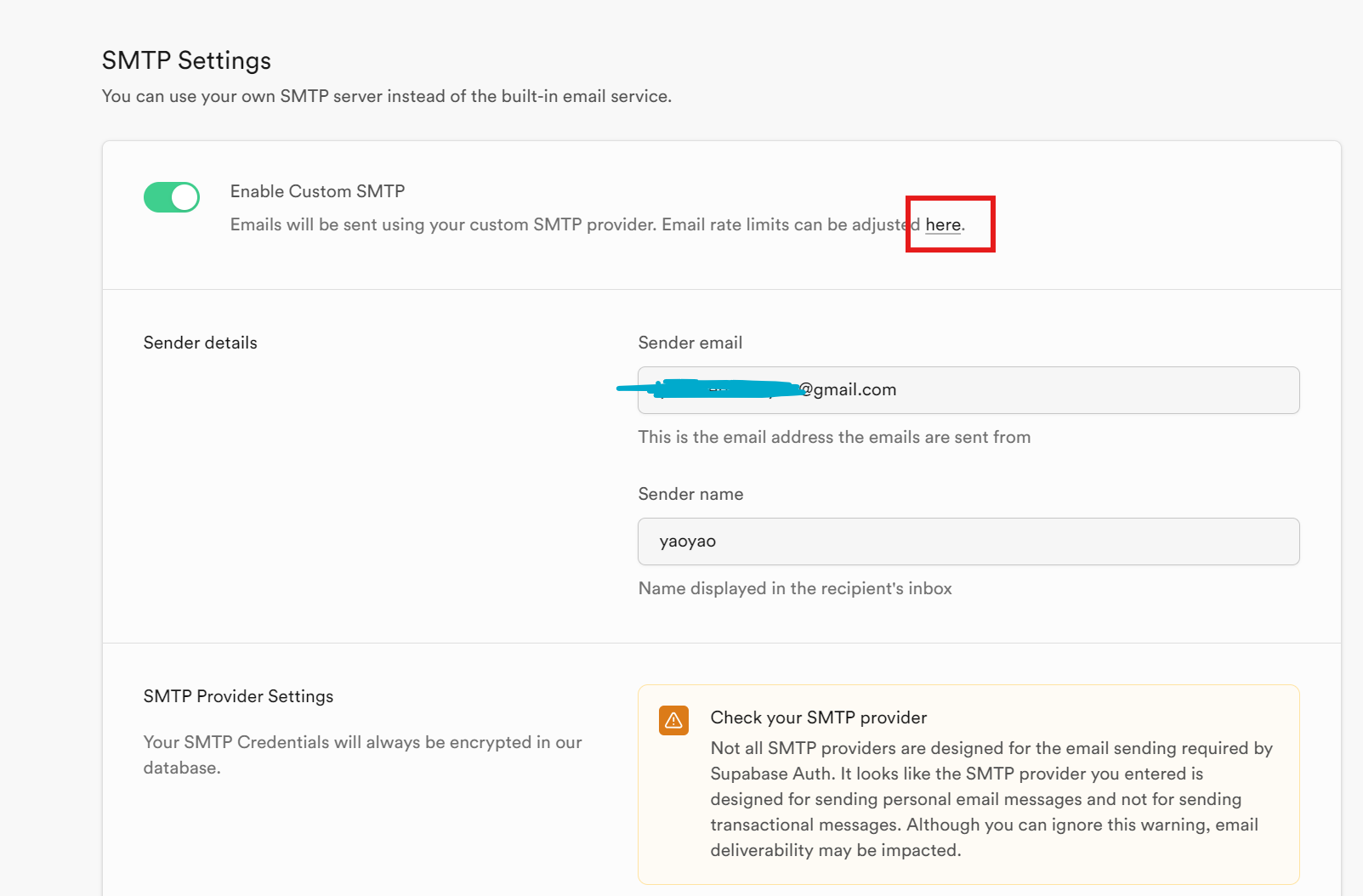
Task: Click the orange warning triangle icon
Action: pyautogui.click(x=673, y=720)
